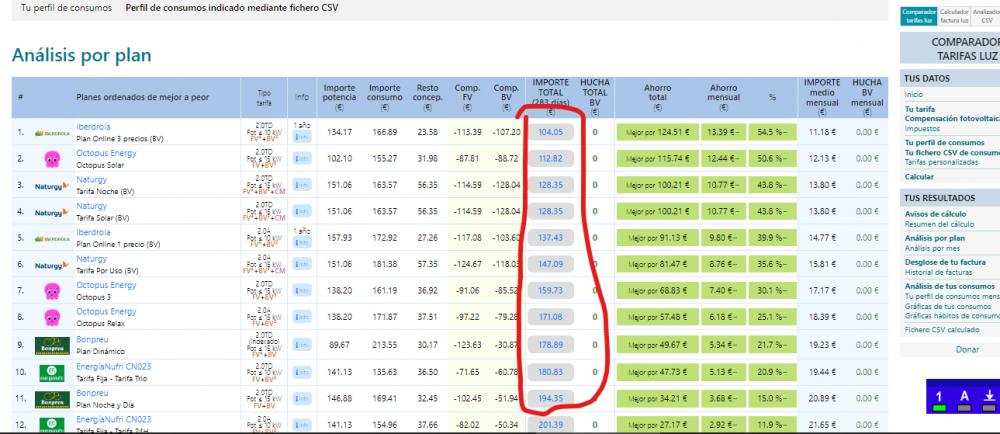The image size is (1000, 434).
Task: Open the Info button for Iberdrola Plan Online 1 precio
Action: tap(302, 242)
